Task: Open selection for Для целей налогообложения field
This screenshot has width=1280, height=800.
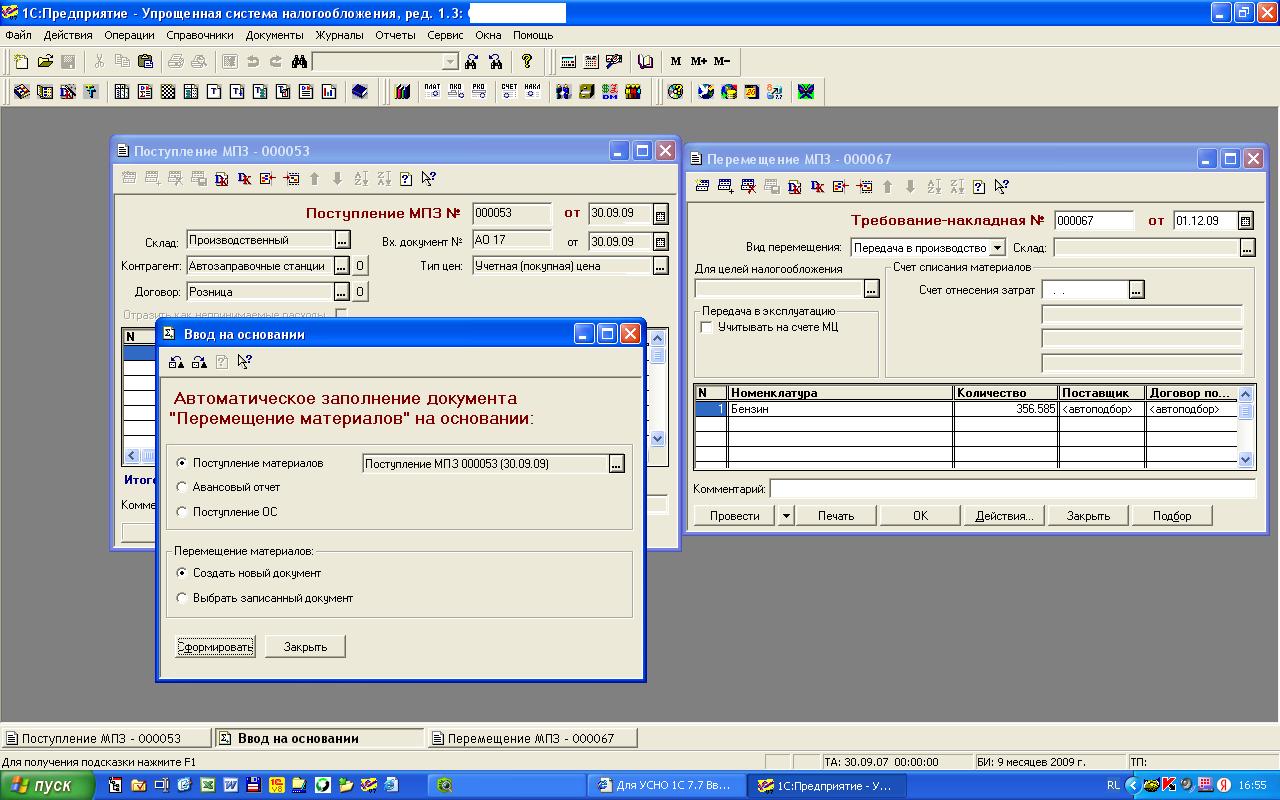Action: click(871, 289)
